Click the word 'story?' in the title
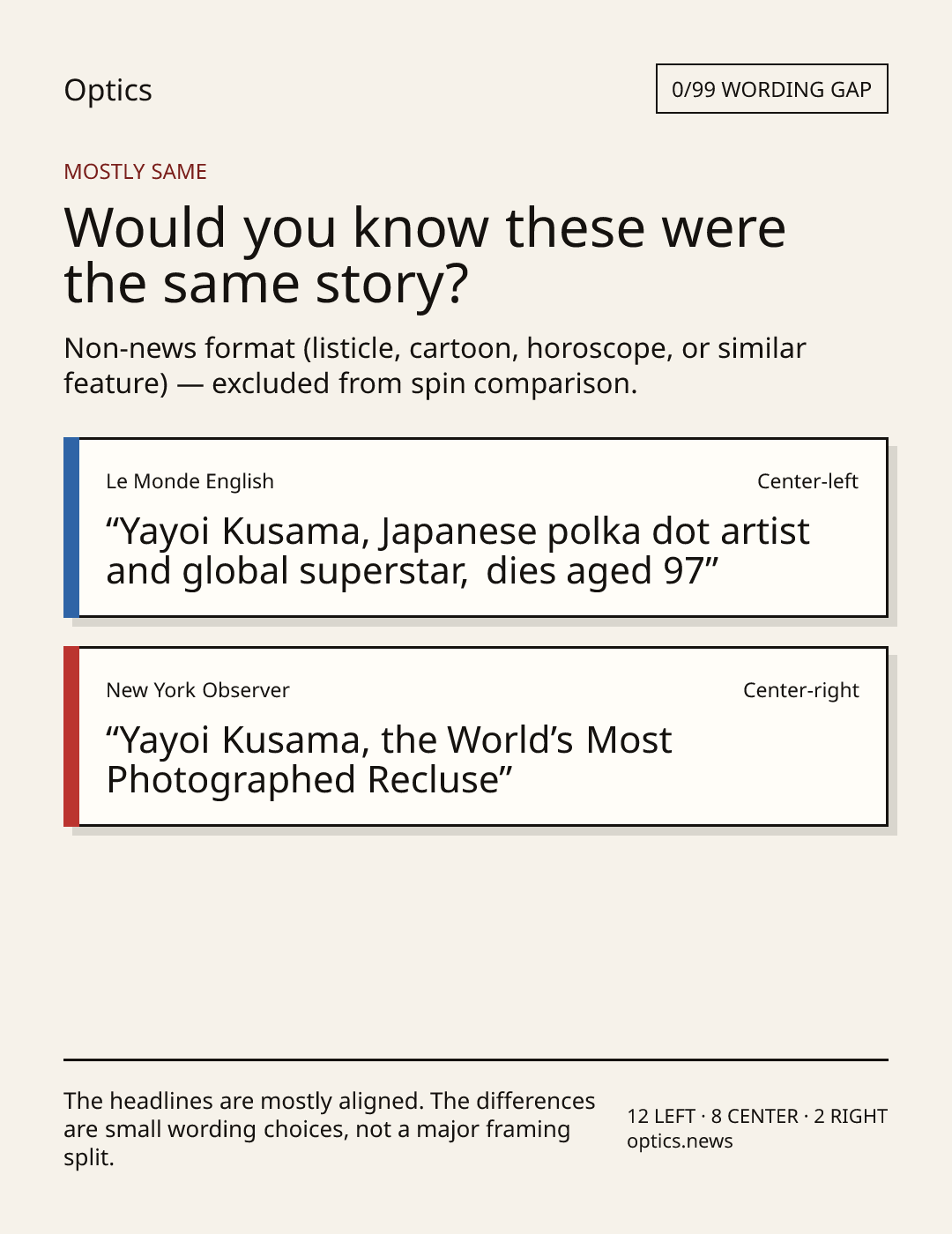952x1234 pixels. point(392,286)
